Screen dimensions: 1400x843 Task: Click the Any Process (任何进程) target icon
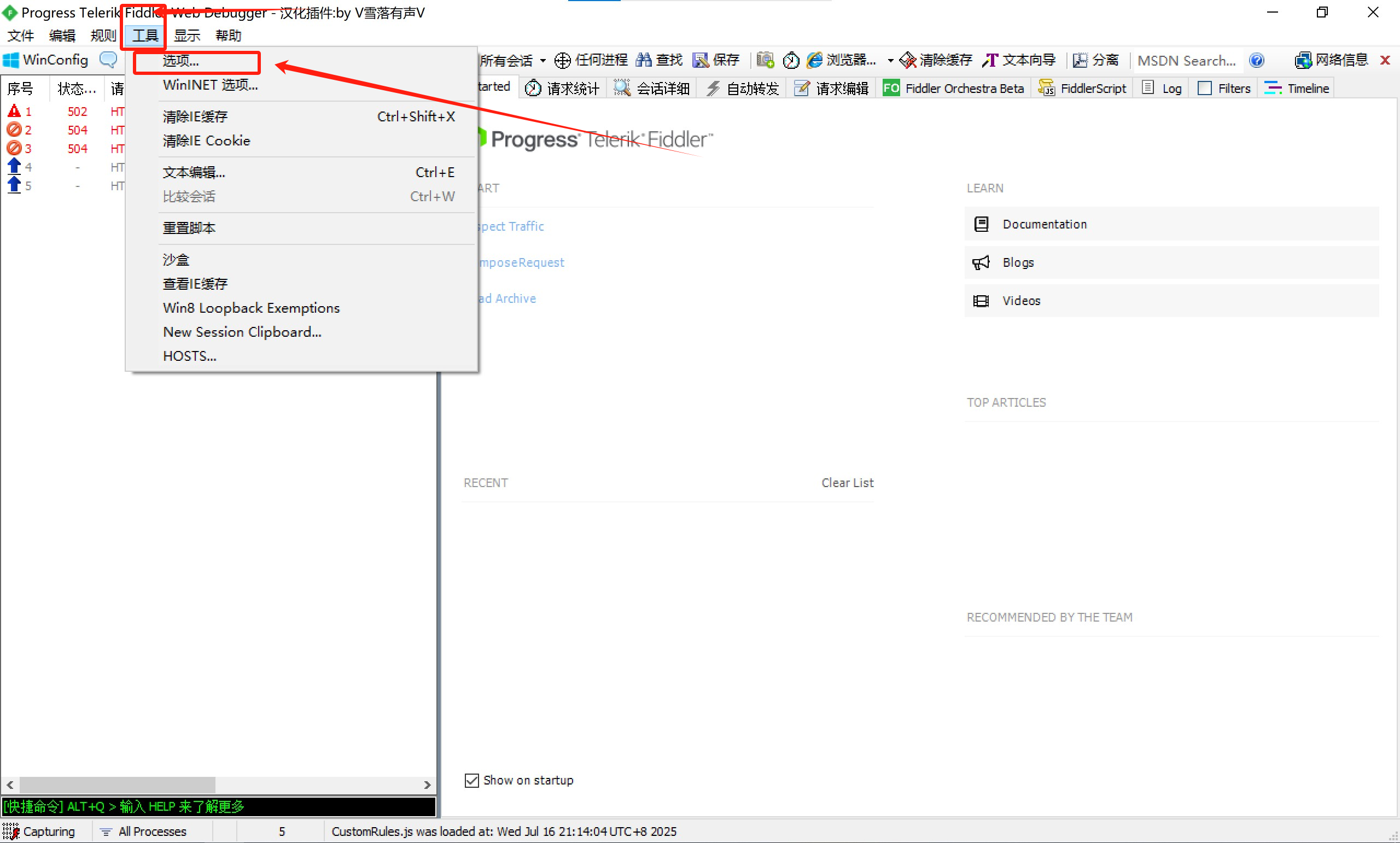[x=562, y=60]
